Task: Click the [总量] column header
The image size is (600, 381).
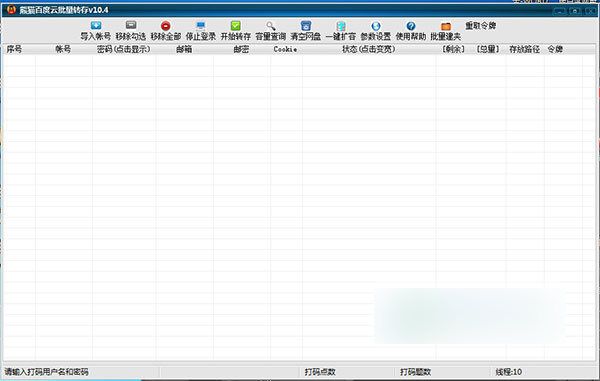Action: click(488, 49)
